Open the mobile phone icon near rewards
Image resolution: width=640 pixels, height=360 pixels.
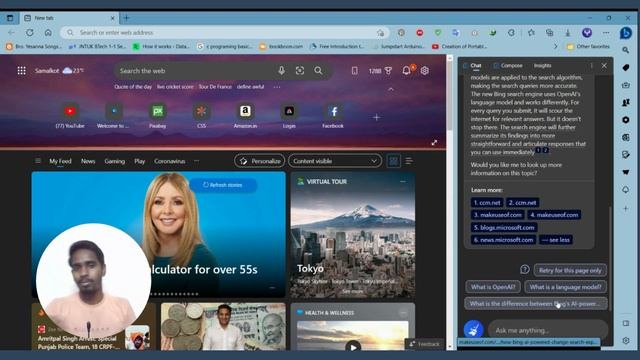point(355,71)
